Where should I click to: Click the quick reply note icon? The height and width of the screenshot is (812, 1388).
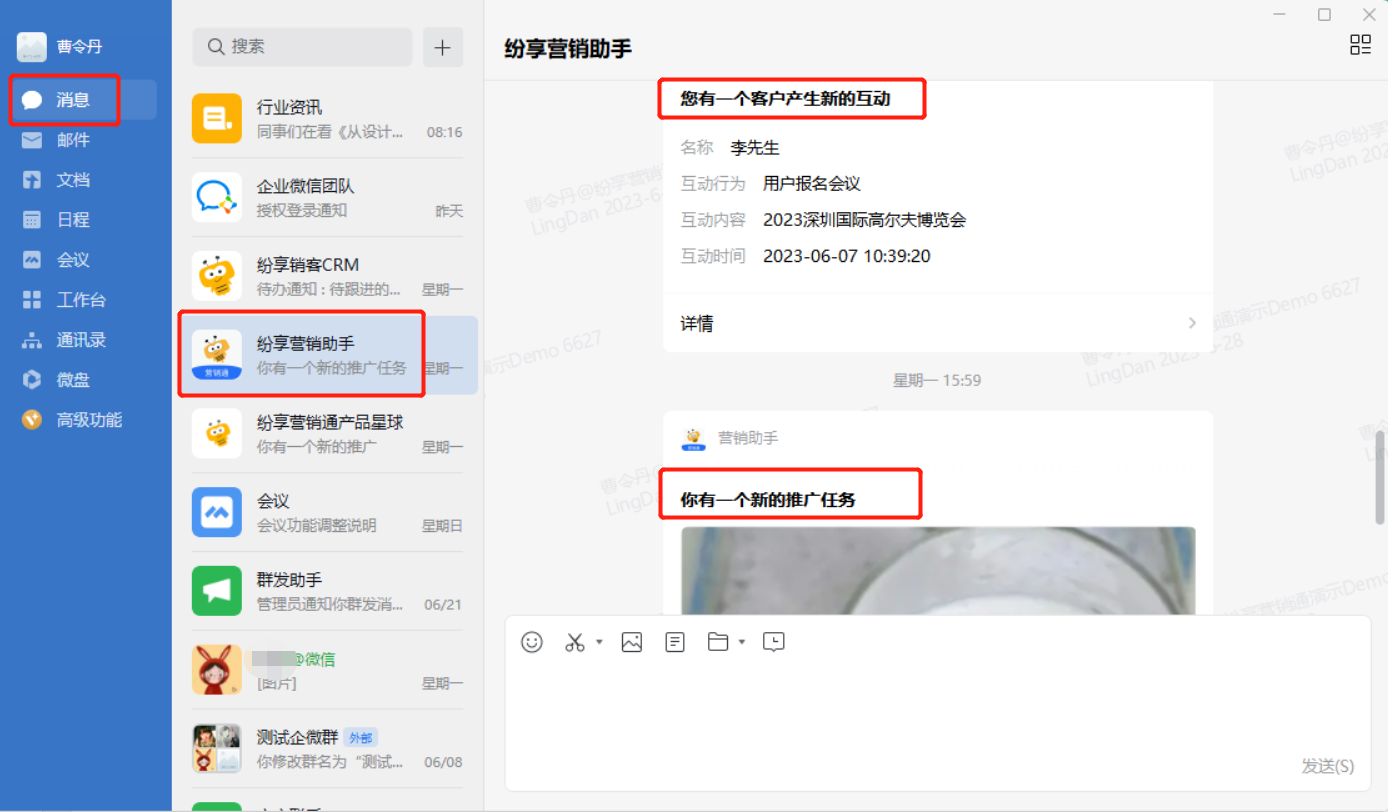tap(675, 642)
